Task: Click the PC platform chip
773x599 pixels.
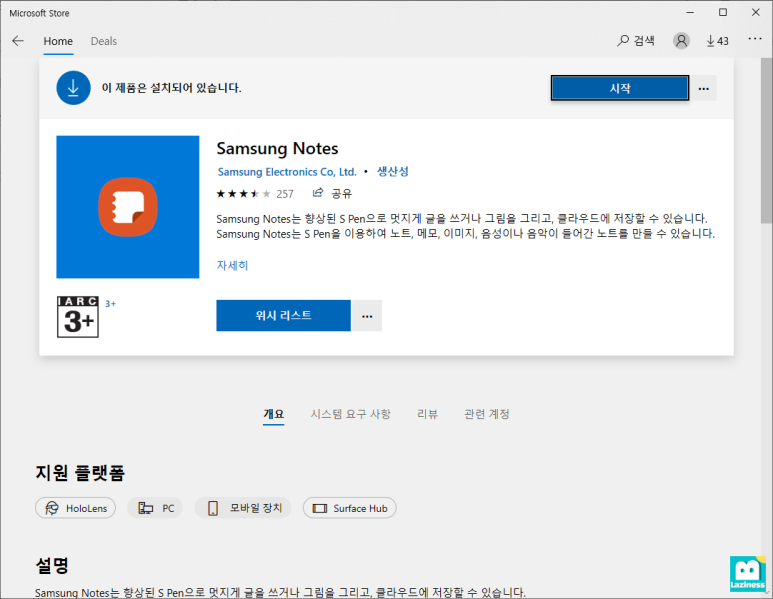Action: point(155,508)
